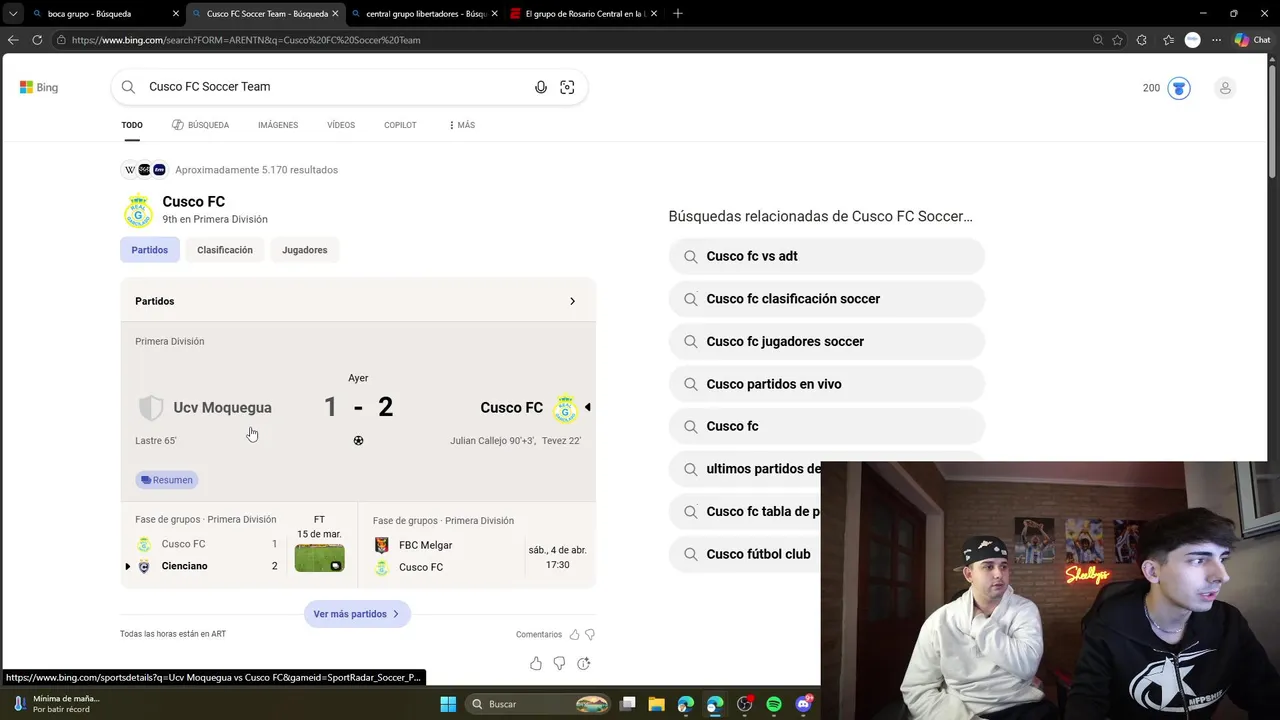Click the 'Cusco FC' heading title
The image size is (1280, 720).
[194, 202]
